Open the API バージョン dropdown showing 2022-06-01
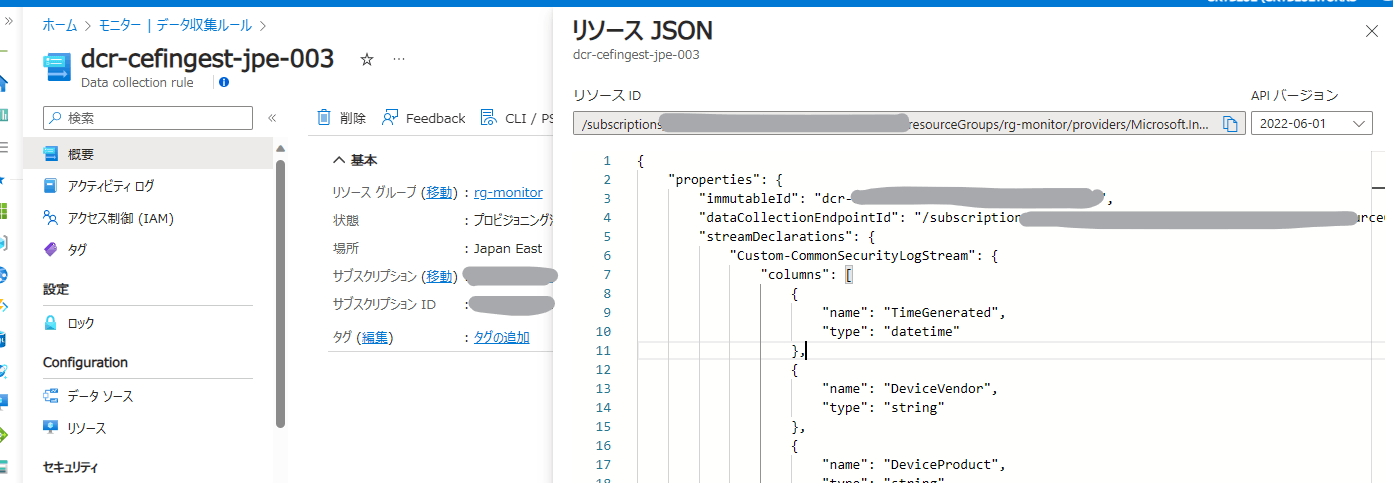The height and width of the screenshot is (483, 1393). [1311, 123]
